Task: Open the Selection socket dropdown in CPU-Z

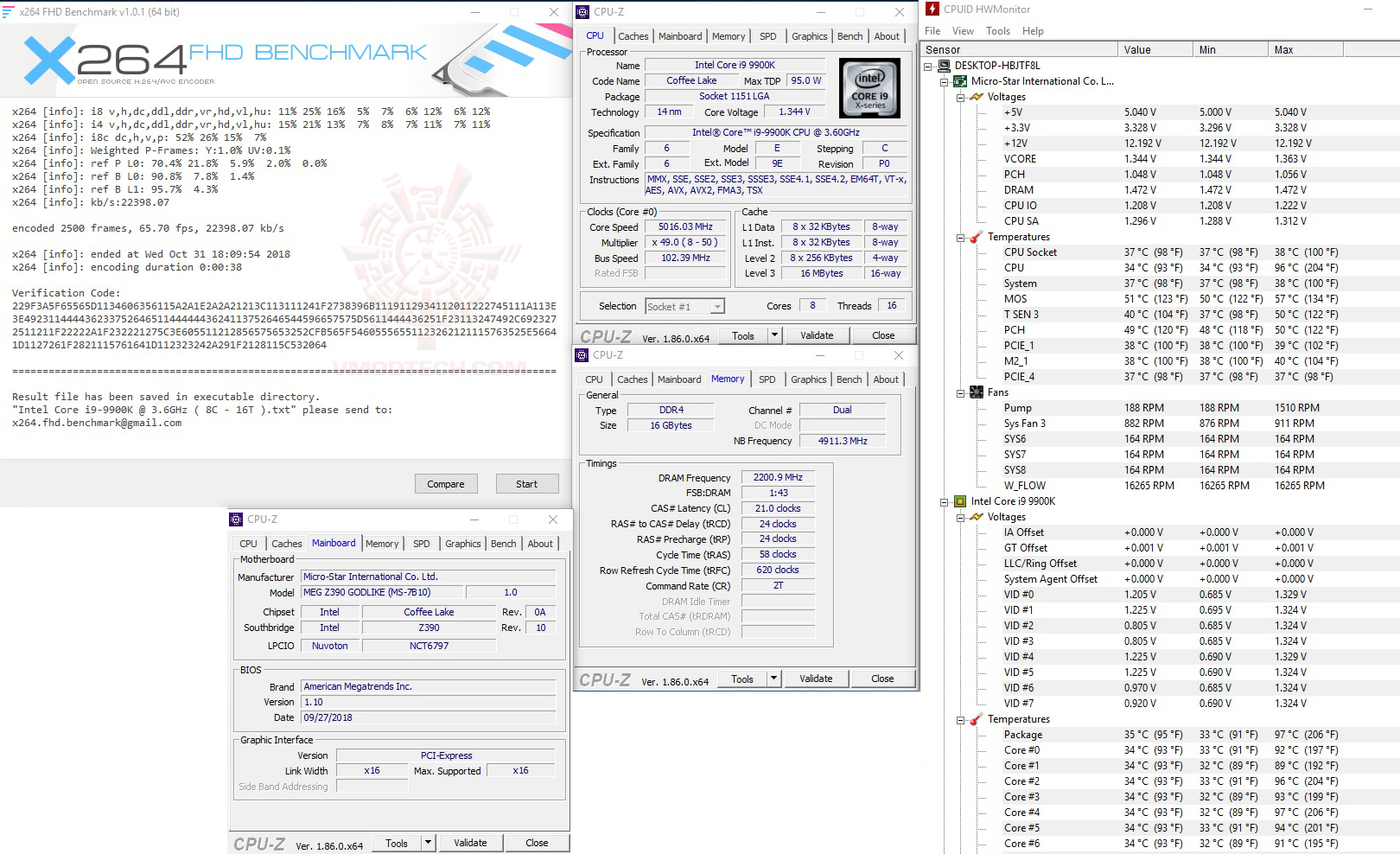Action: pos(717,306)
